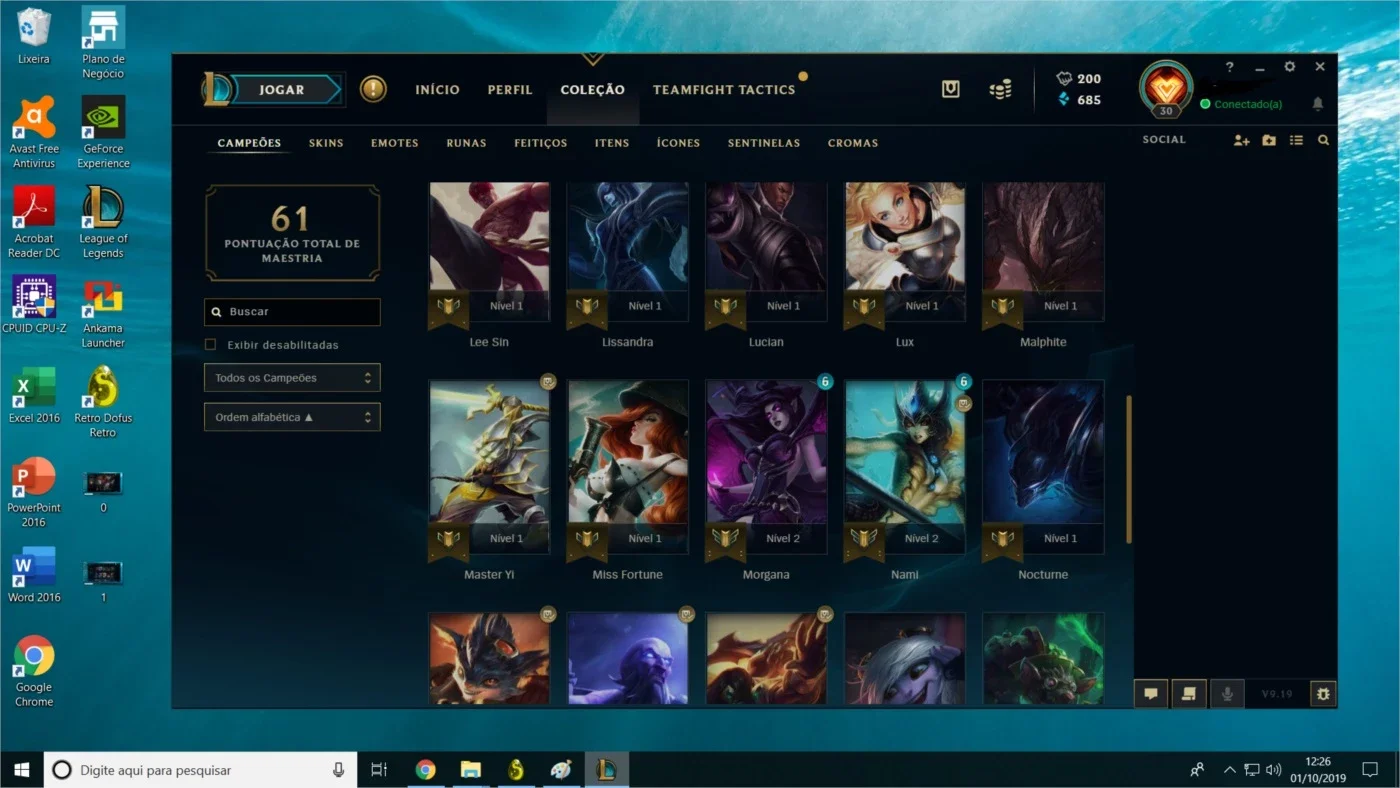Click the add friend icon

1241,141
